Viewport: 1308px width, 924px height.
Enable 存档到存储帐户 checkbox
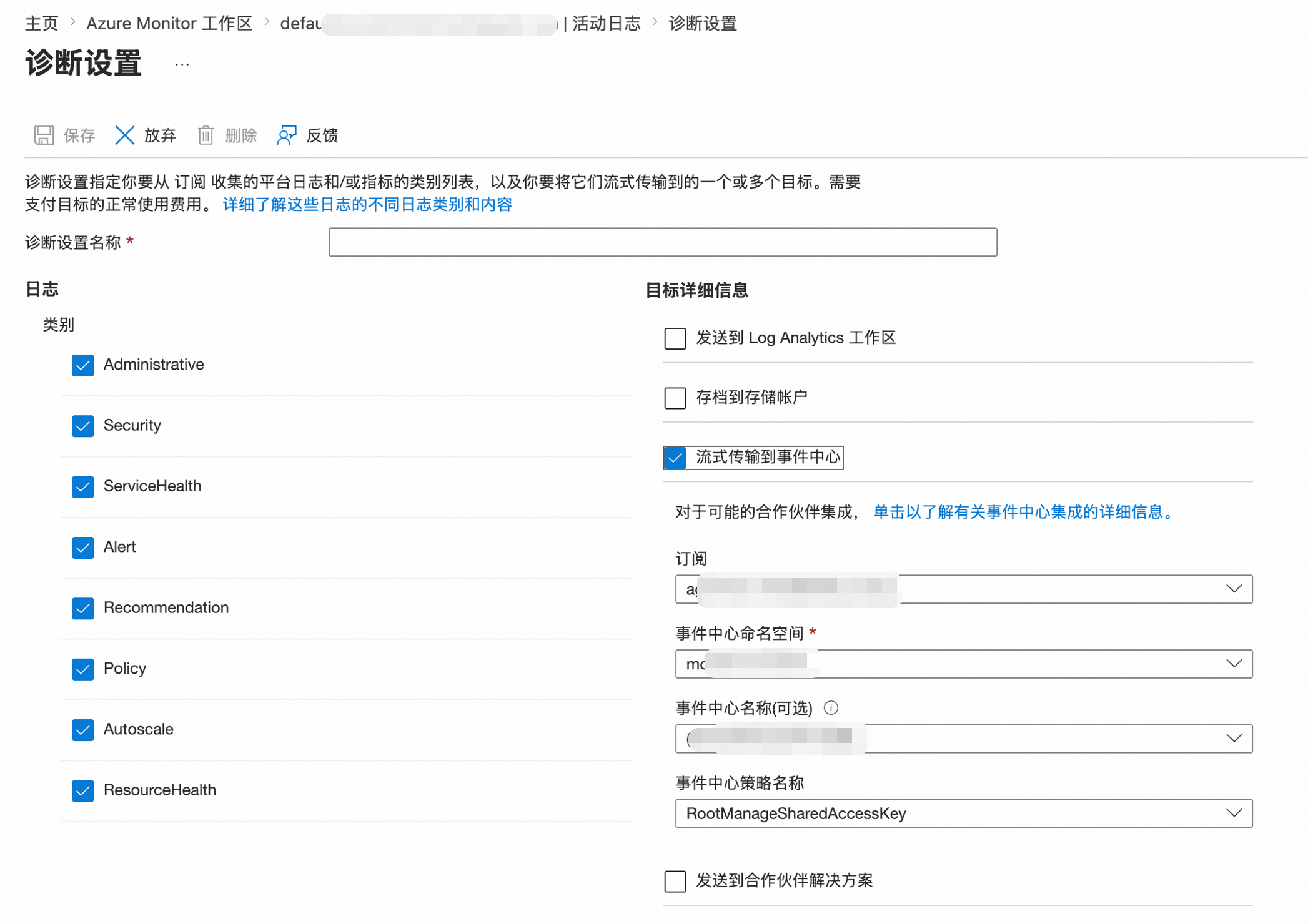tap(675, 398)
